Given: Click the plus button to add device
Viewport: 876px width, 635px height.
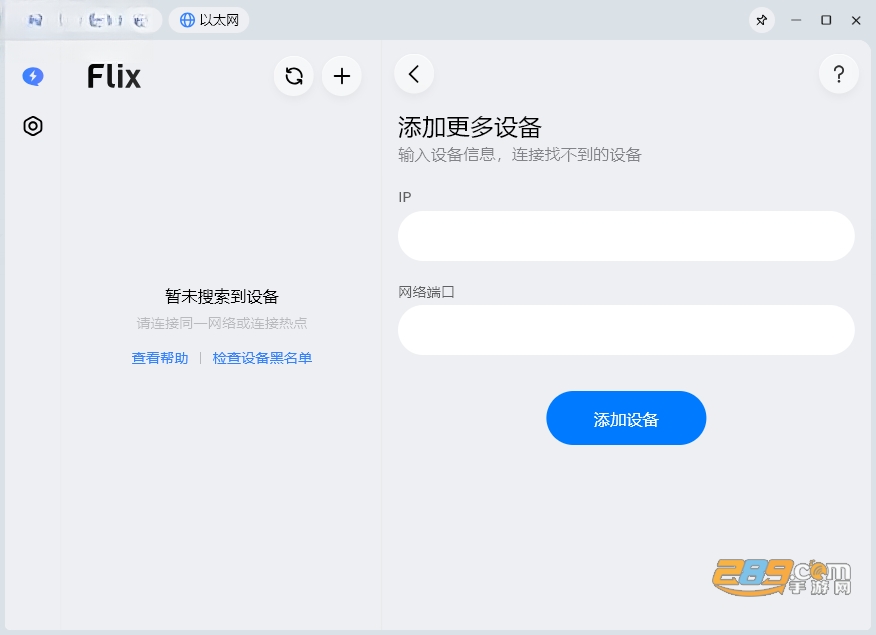Looking at the screenshot, I should [x=342, y=76].
